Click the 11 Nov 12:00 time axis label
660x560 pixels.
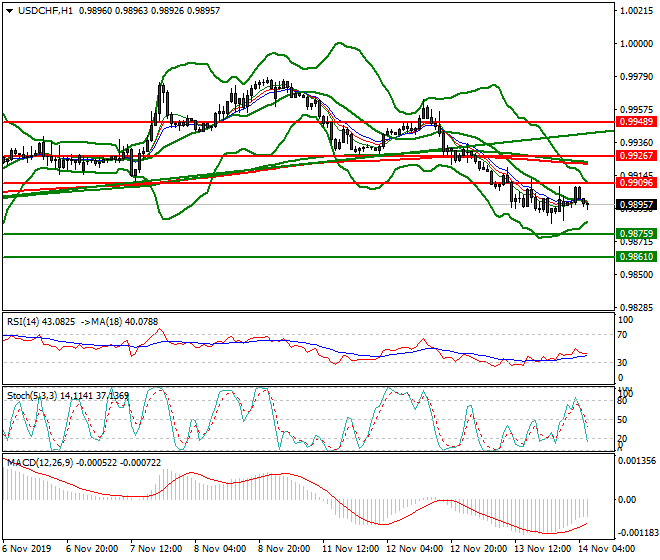[x=350, y=549]
